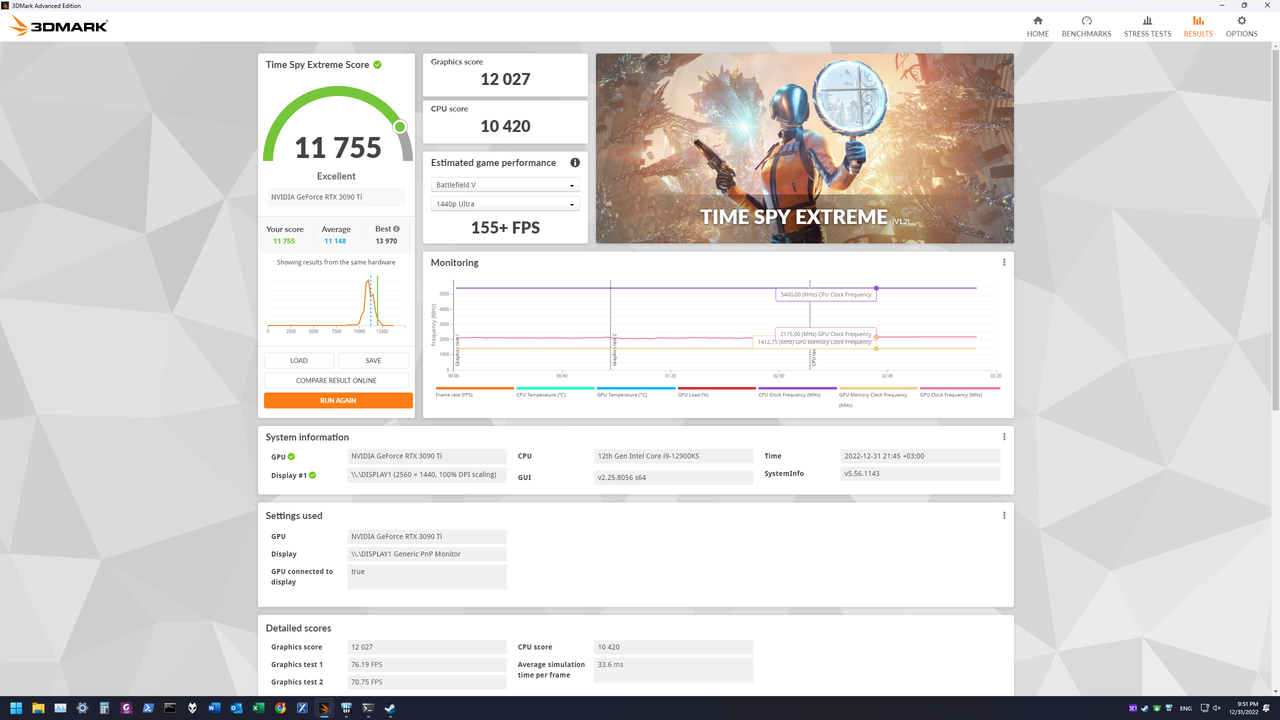Toggle GPU Memory Clock Frequency legend

[x=877, y=396]
